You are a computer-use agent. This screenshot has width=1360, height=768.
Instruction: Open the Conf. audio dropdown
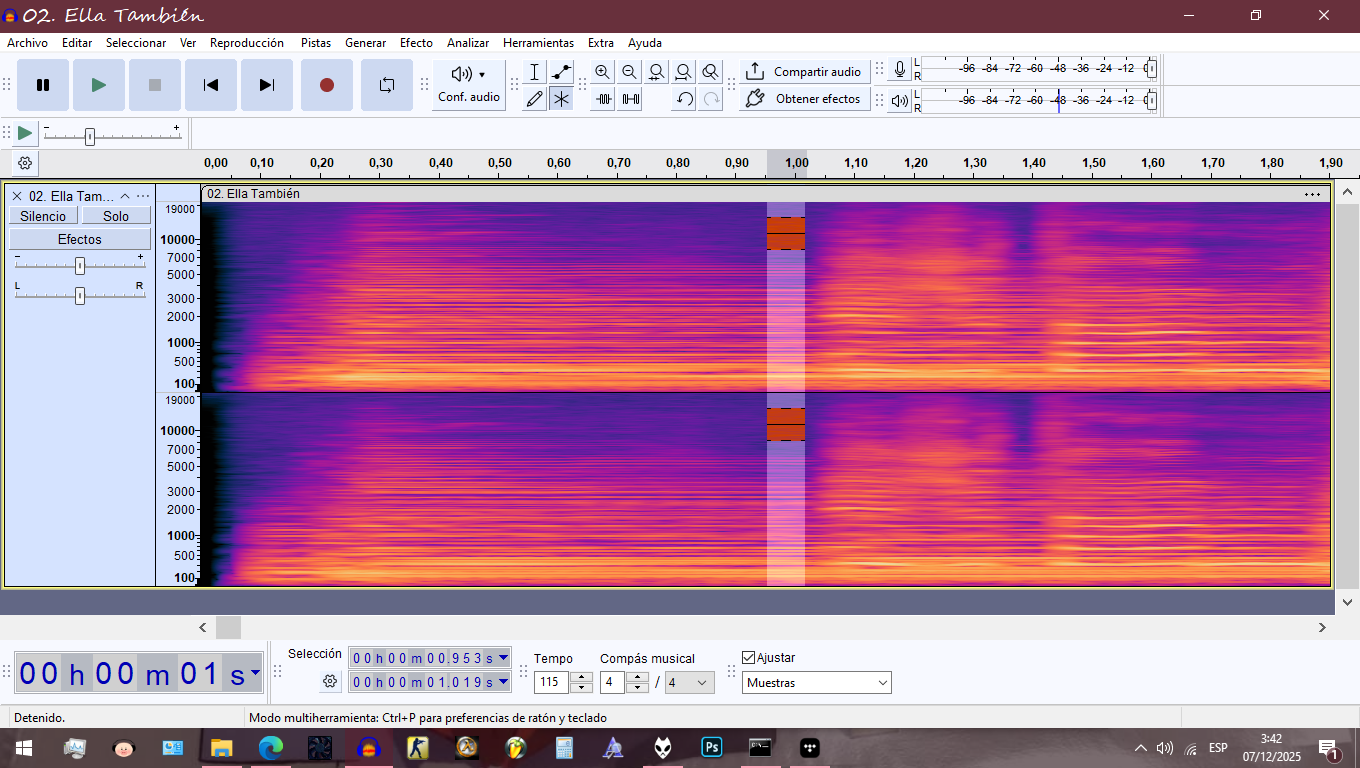point(469,85)
